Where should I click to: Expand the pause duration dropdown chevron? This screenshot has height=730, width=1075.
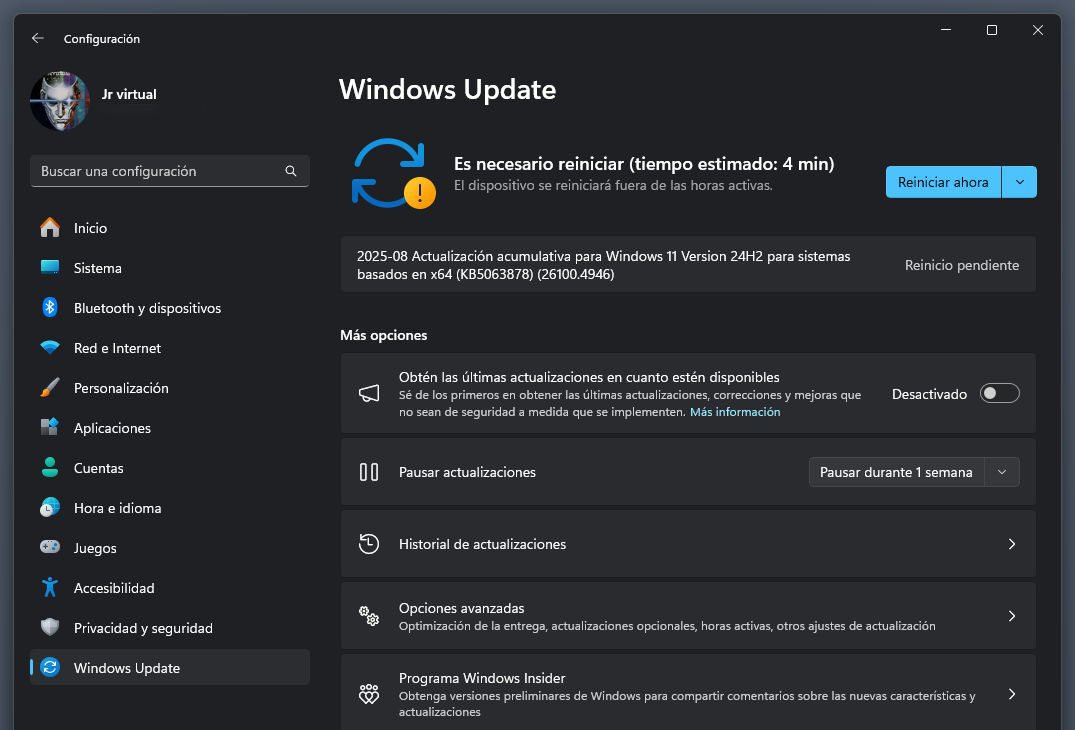tap(1002, 472)
